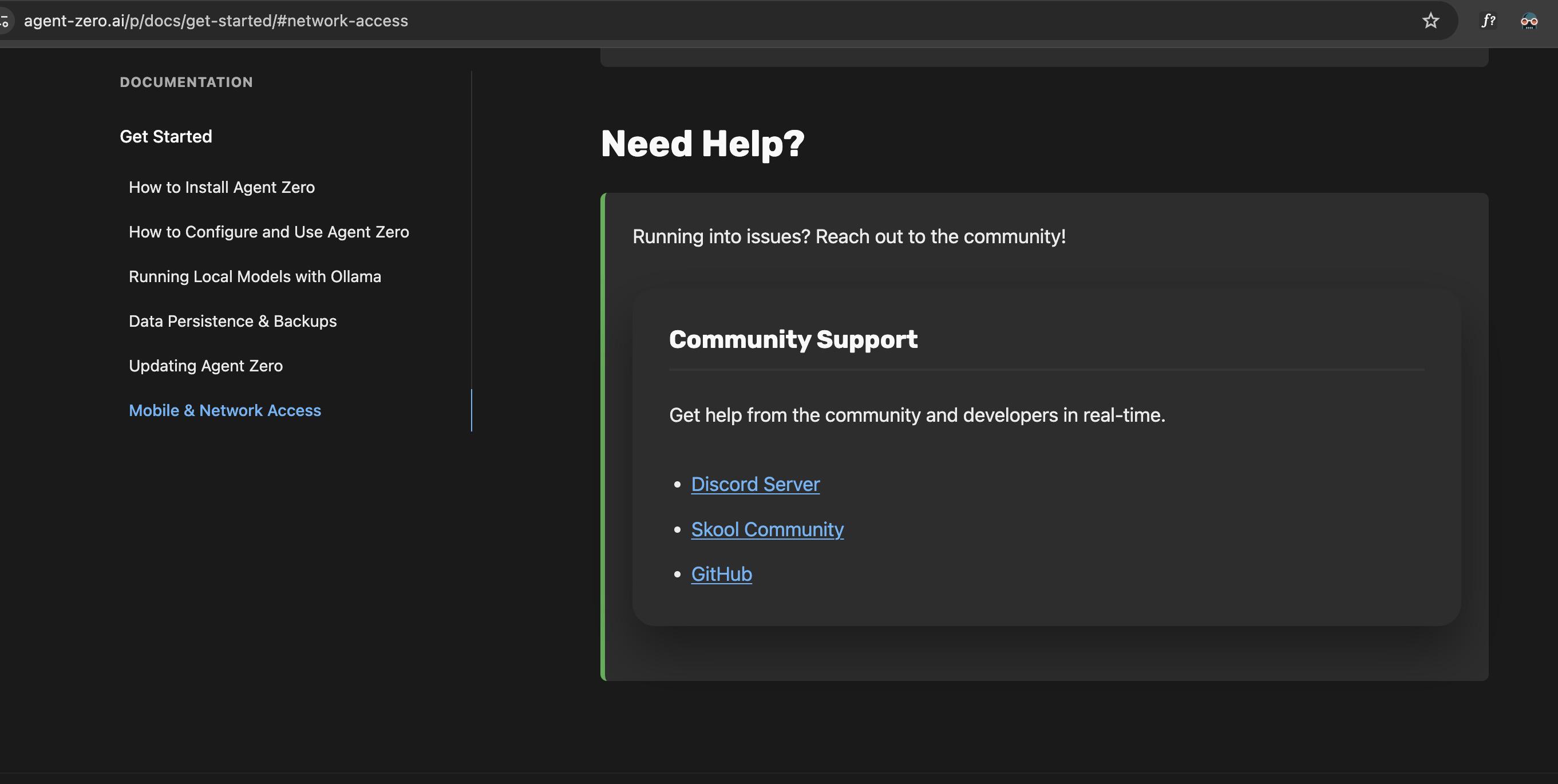This screenshot has height=784, width=1558.
Task: Click 'Get help from the community' text
Action: (x=916, y=416)
